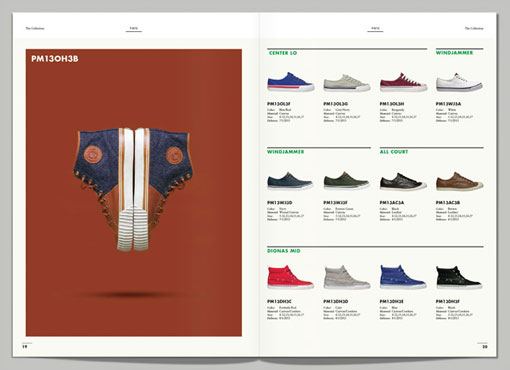Select the PM13OH3B title on red page
Image resolution: width=510 pixels, height=370 pixels.
55,59
